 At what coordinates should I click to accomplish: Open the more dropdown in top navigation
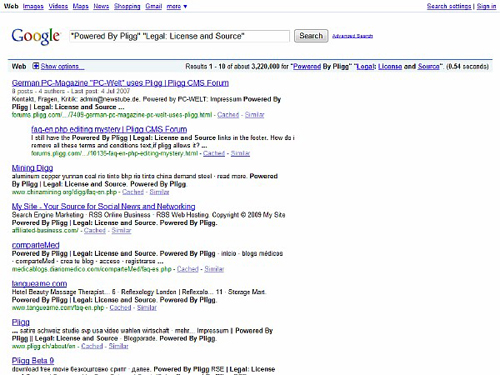[177, 6]
